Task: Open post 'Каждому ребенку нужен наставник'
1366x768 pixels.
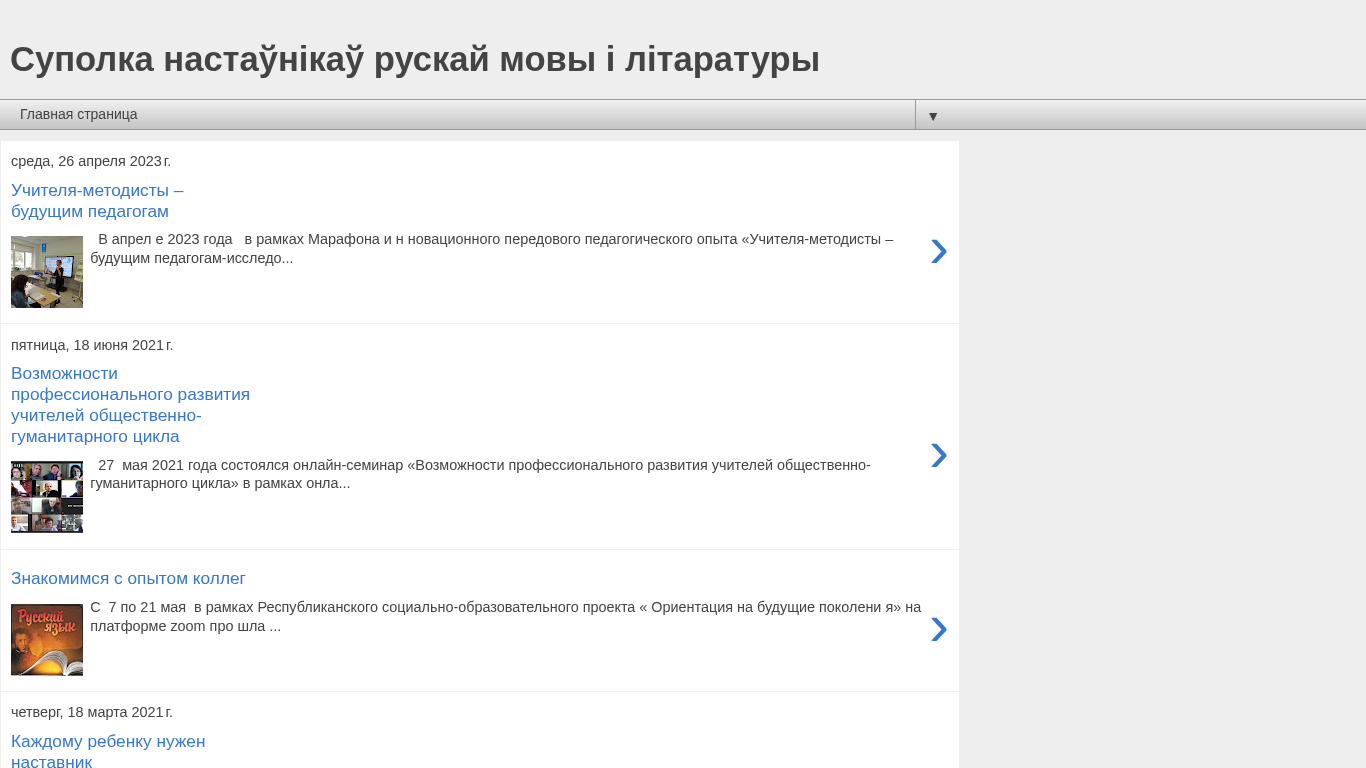Action: 108,751
